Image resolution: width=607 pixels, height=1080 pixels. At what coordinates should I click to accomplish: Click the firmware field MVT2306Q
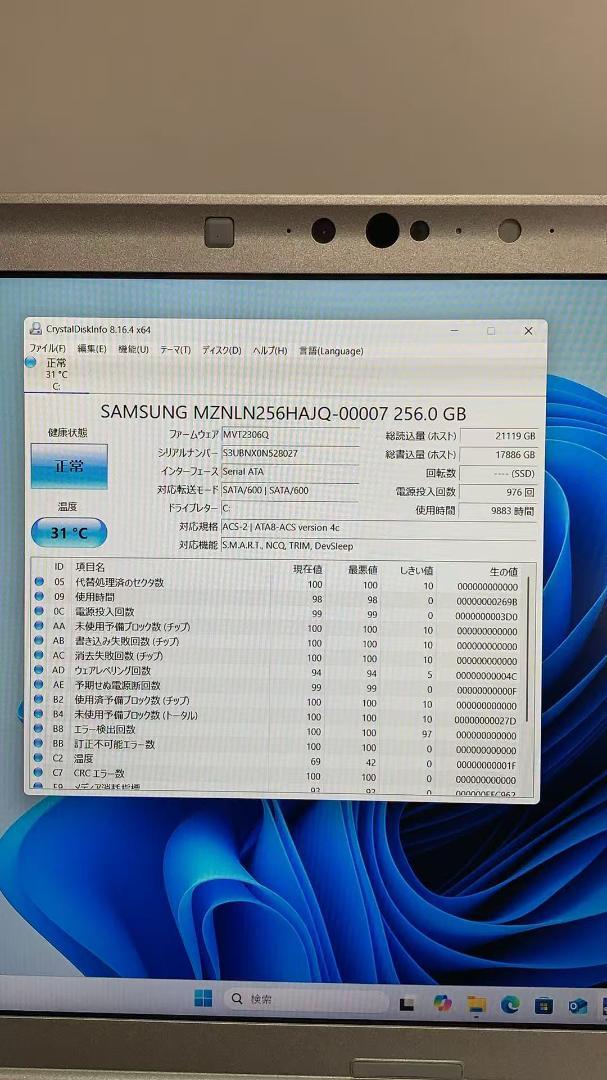(289, 435)
